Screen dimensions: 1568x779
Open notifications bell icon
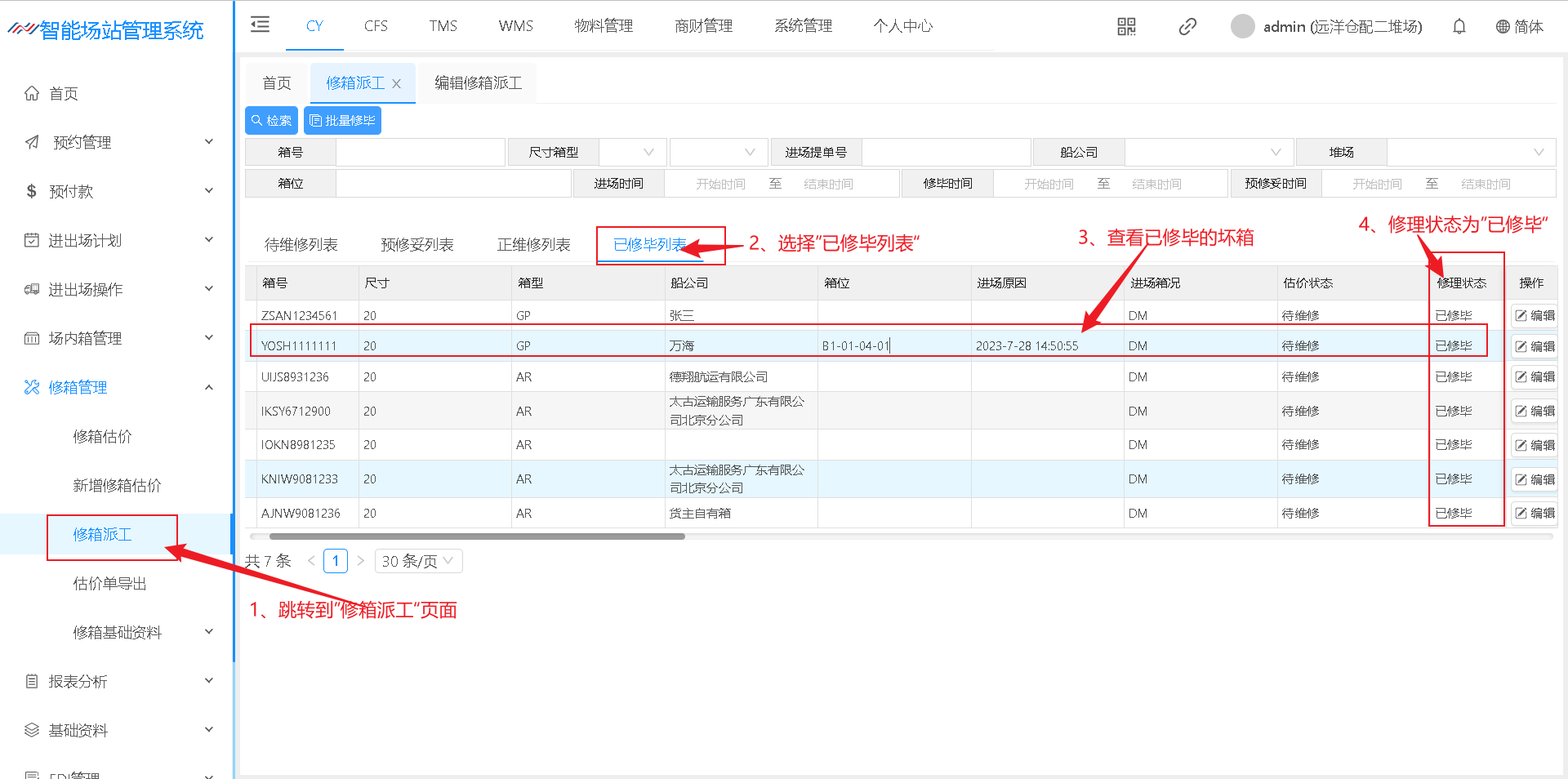point(1459,27)
